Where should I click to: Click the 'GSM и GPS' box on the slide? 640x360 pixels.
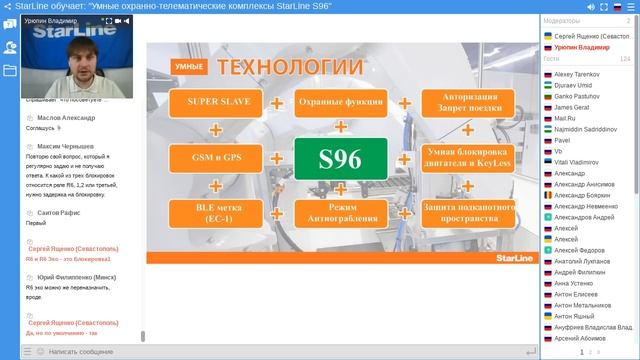216,158
